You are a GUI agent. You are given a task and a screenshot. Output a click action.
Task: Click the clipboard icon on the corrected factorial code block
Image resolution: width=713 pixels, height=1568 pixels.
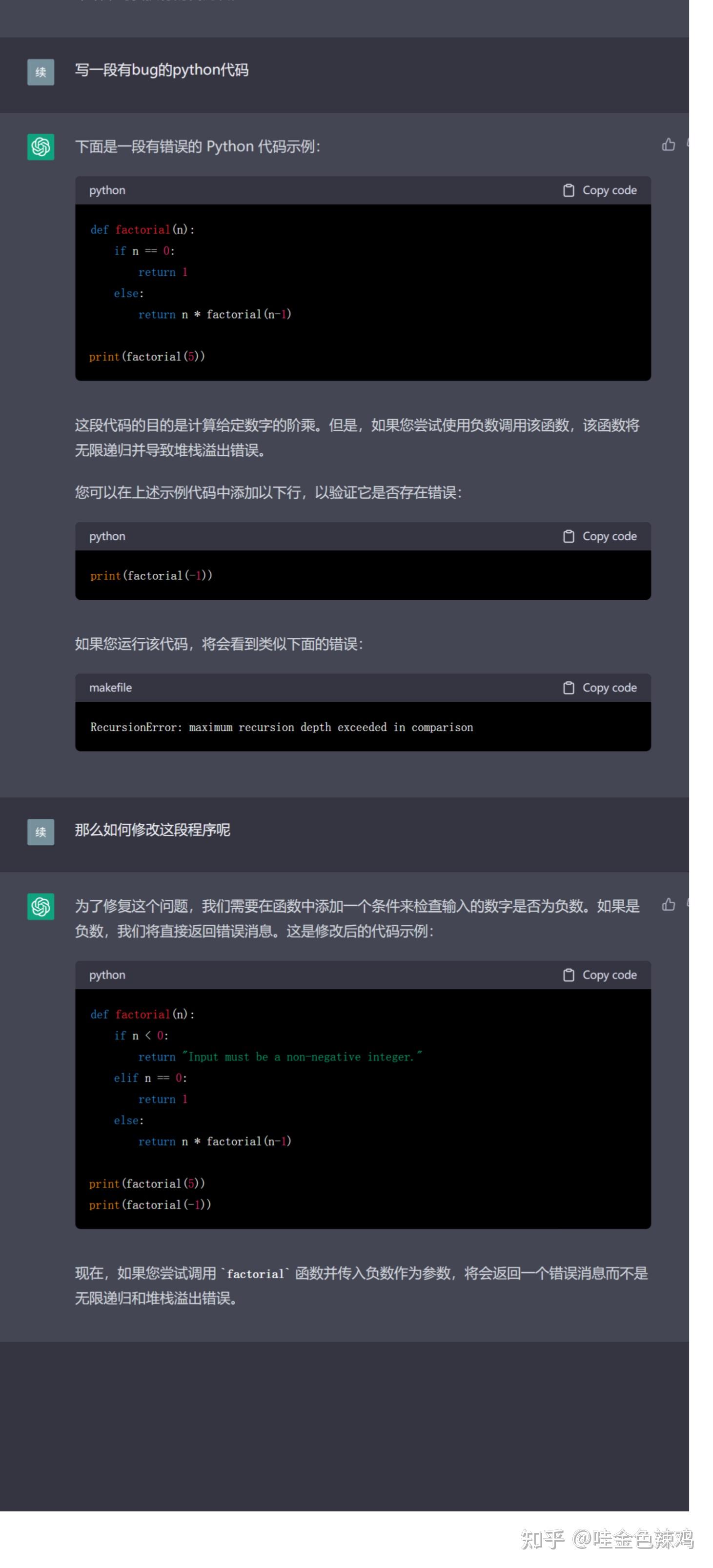(570, 975)
